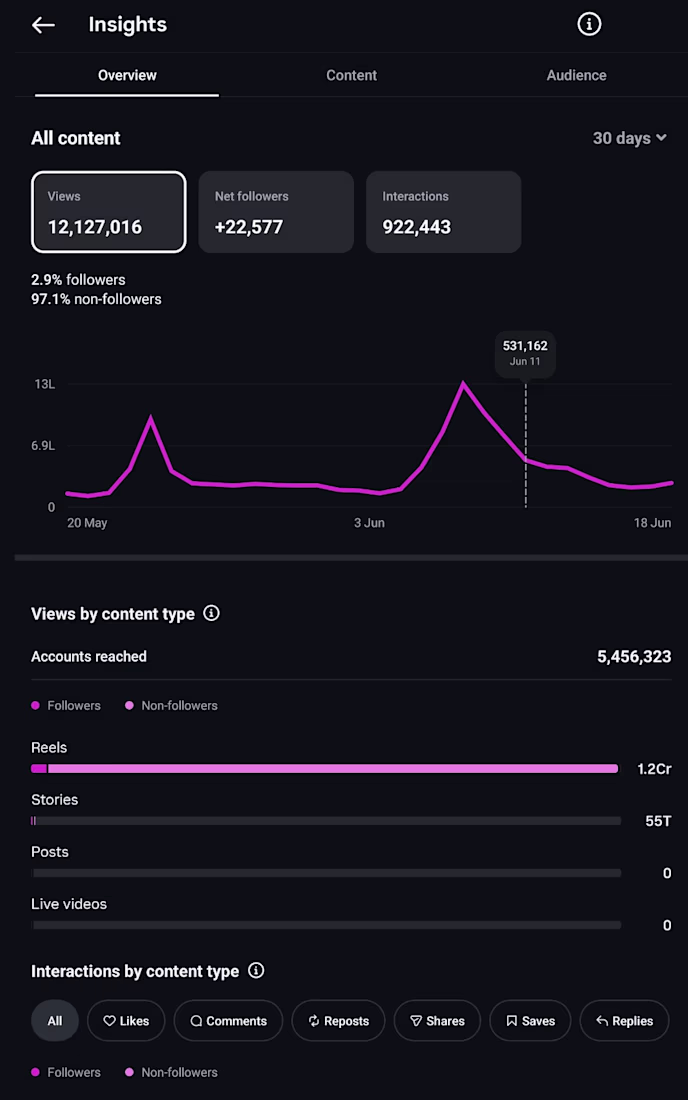The width and height of the screenshot is (688, 1100).
Task: Select the Interactions metric card
Action: [443, 212]
